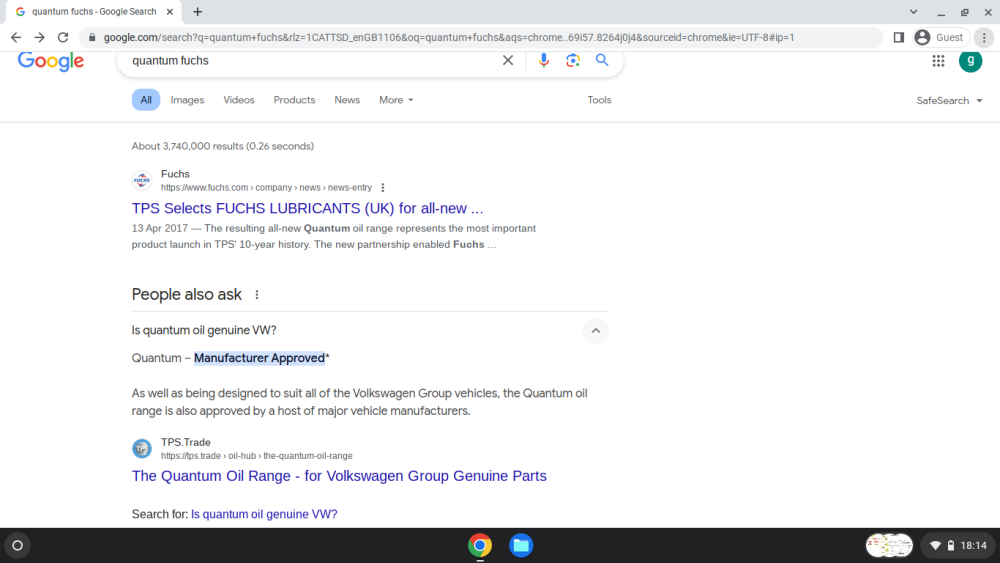Click the Fuchs site favicon
The height and width of the screenshot is (563, 1000).
point(142,180)
